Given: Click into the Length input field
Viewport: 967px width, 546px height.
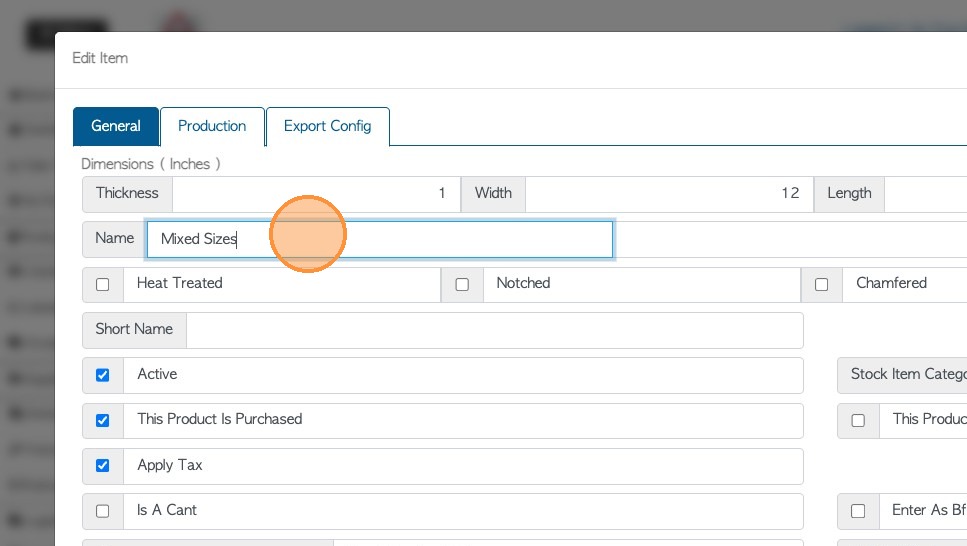Looking at the screenshot, I should (925, 193).
